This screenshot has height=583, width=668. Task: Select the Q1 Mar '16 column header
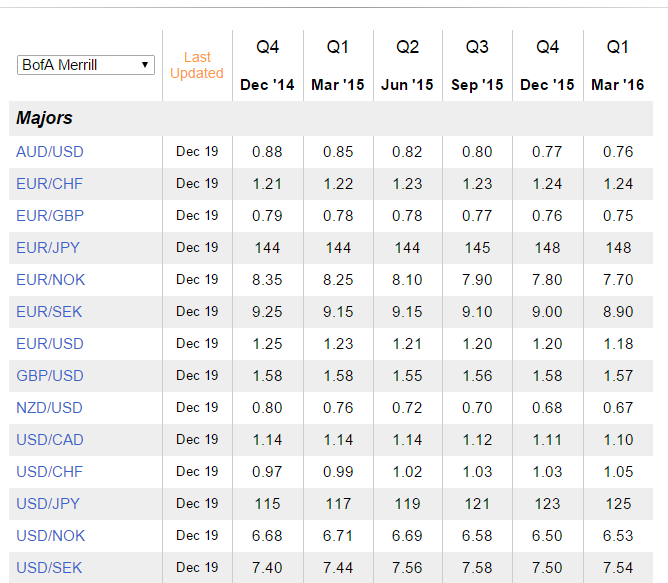(618, 66)
